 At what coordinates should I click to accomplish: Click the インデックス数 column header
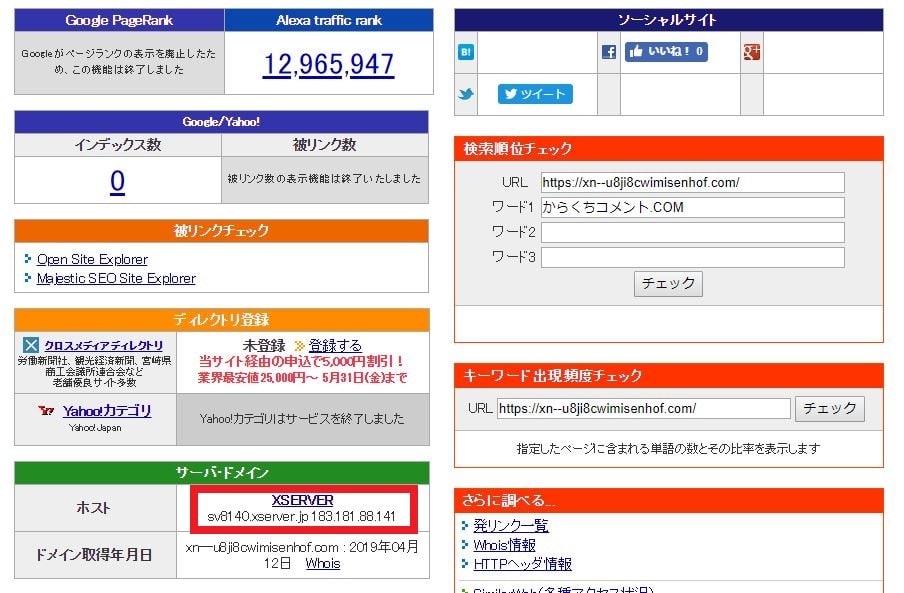click(x=118, y=145)
